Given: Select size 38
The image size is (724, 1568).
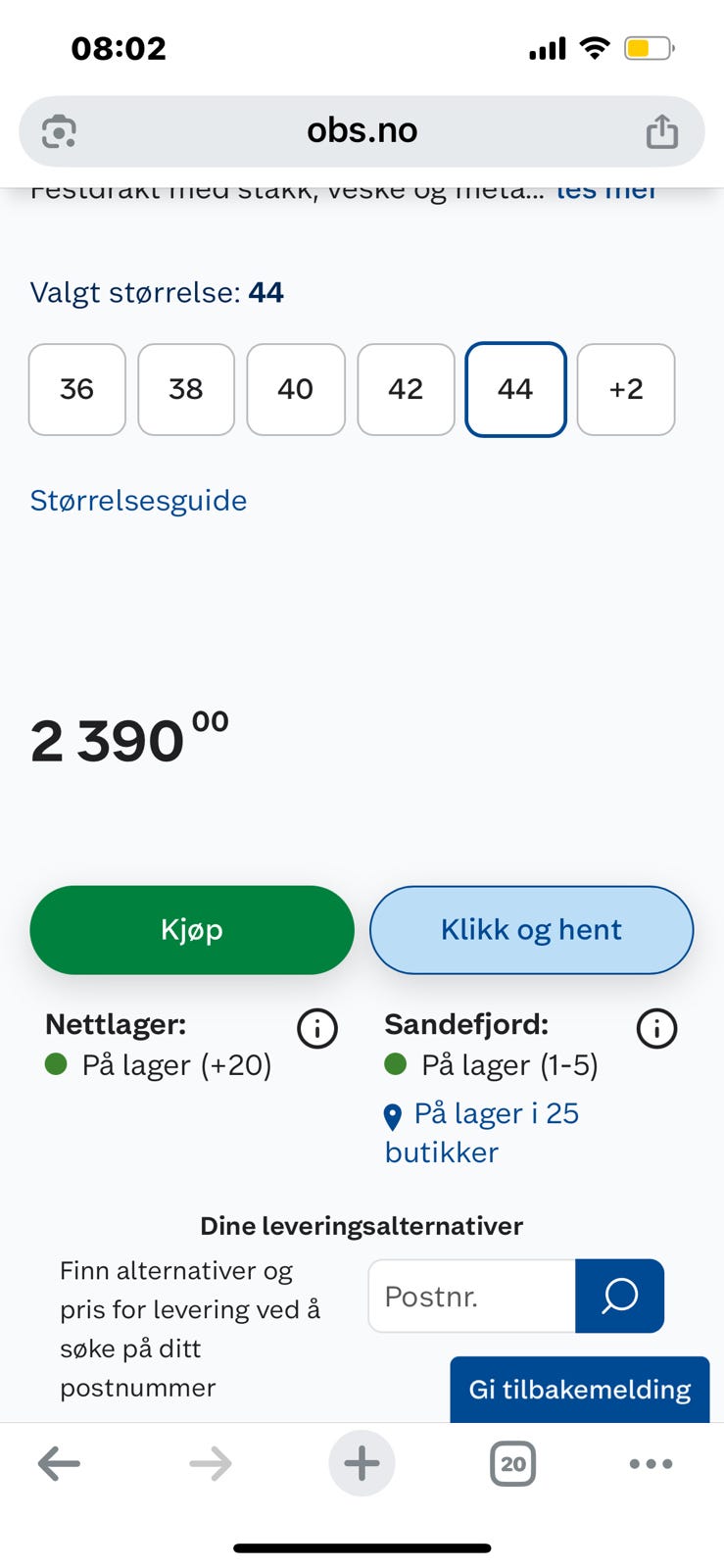Looking at the screenshot, I should point(186,389).
